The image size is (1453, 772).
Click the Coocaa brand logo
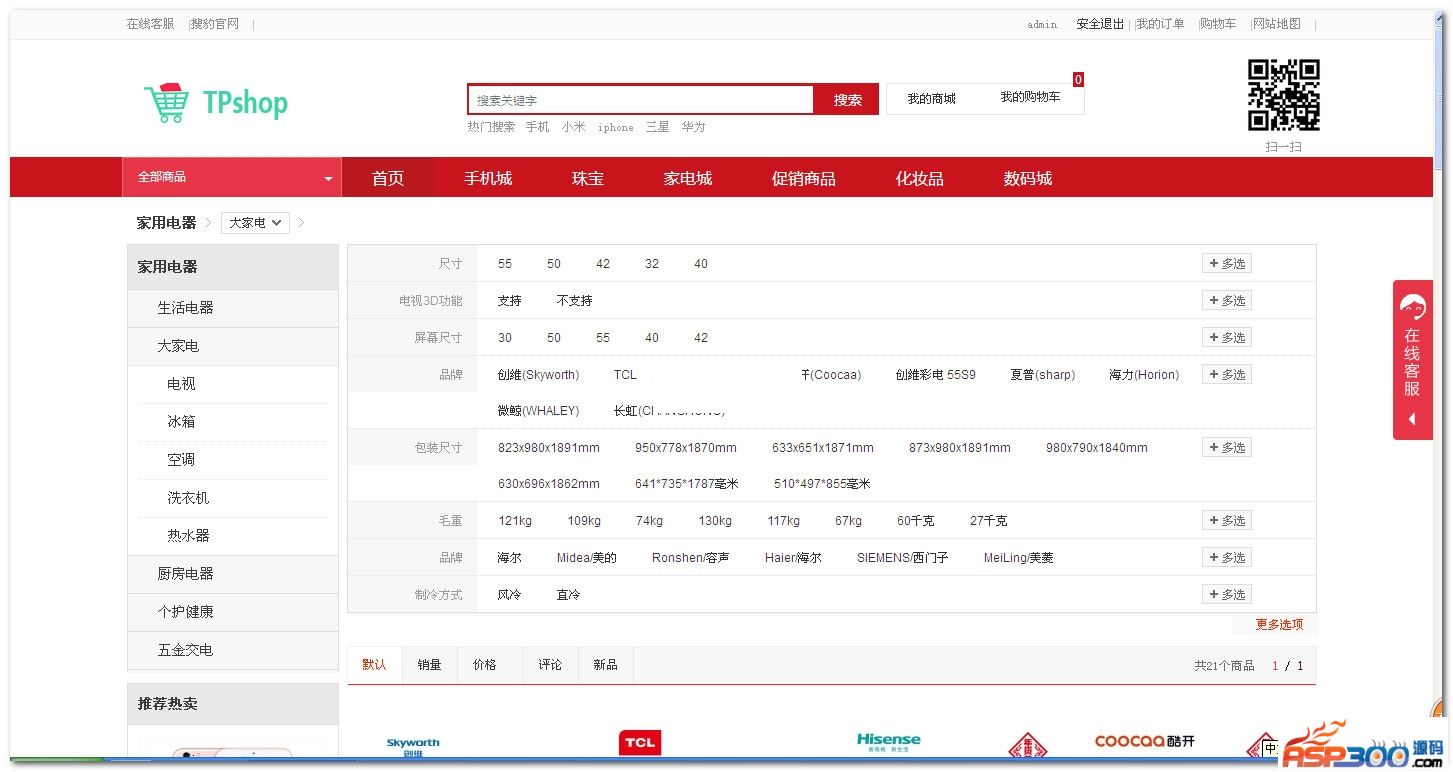click(1144, 742)
